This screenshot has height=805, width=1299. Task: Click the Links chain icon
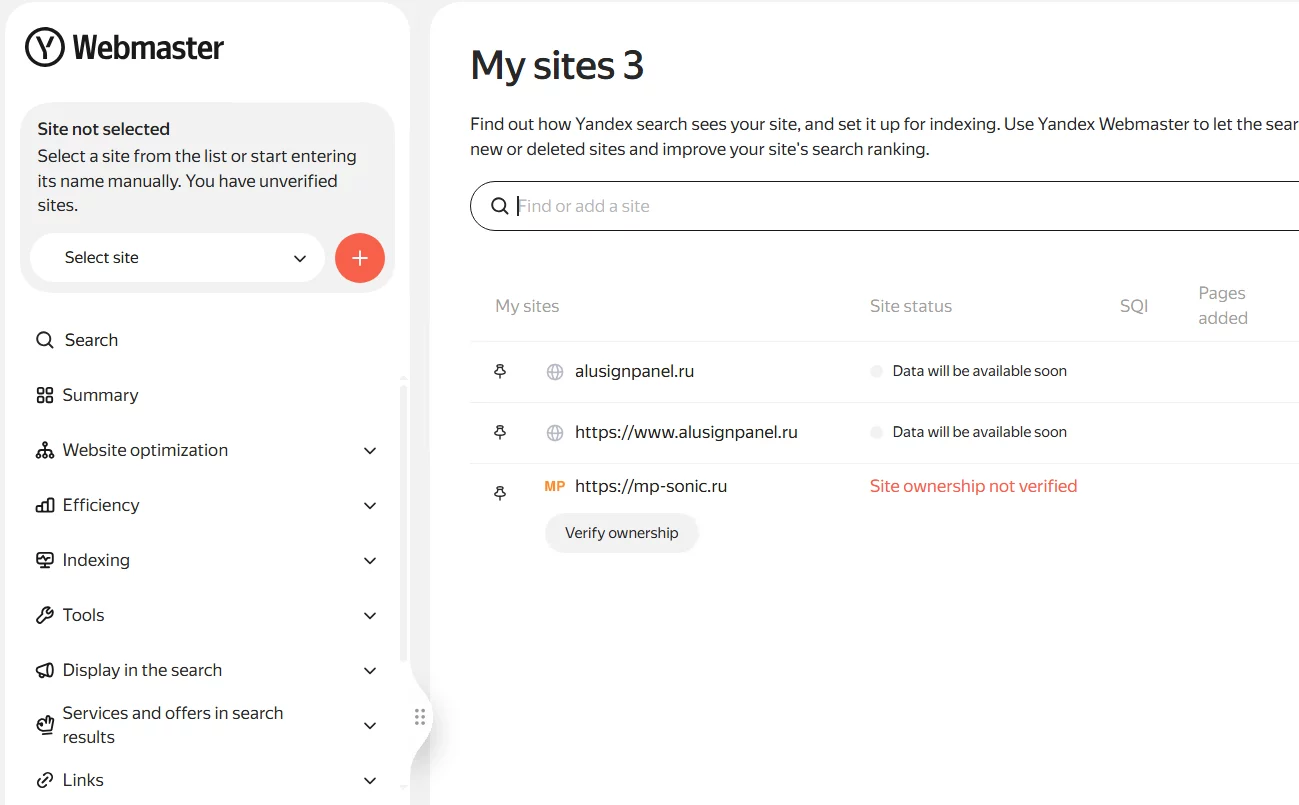pos(45,780)
